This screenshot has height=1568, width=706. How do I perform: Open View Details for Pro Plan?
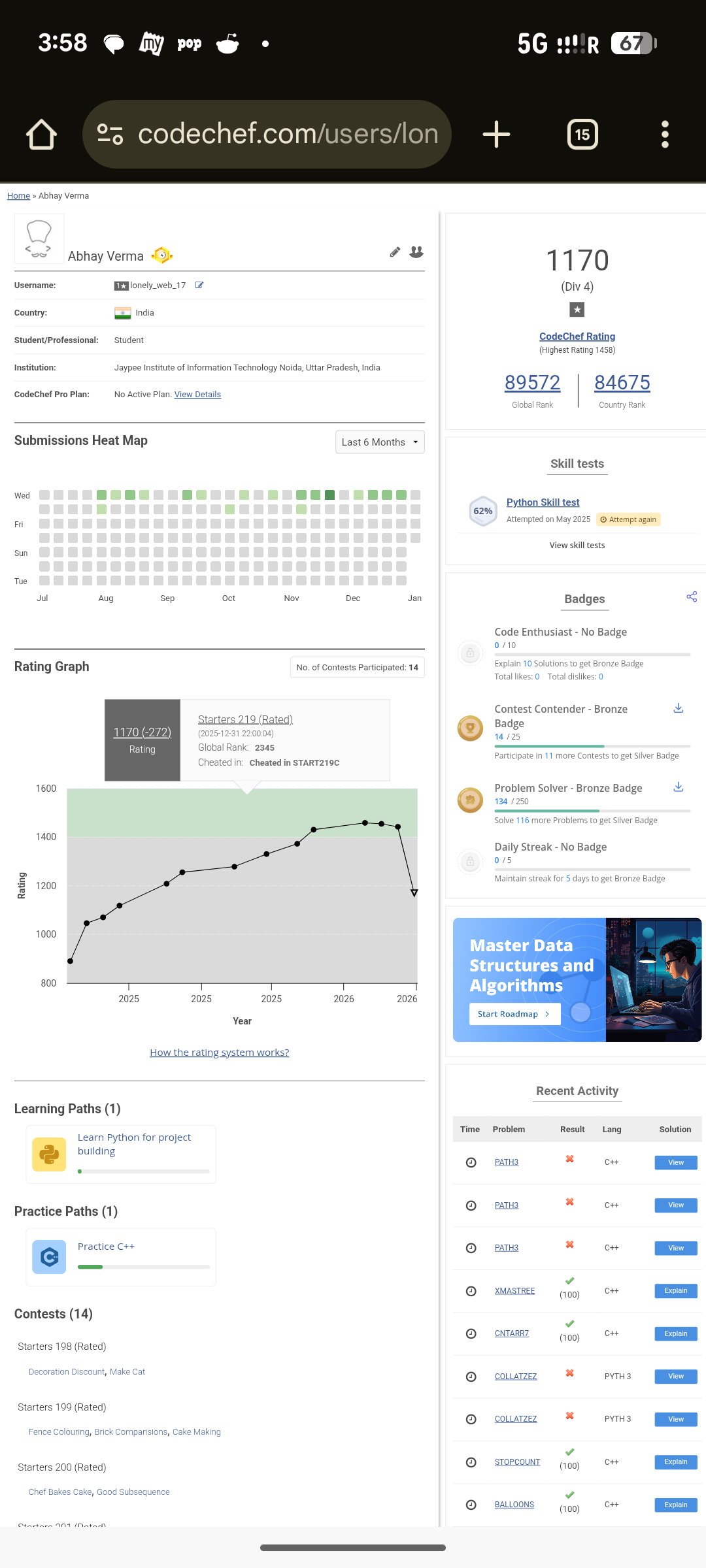[197, 395]
